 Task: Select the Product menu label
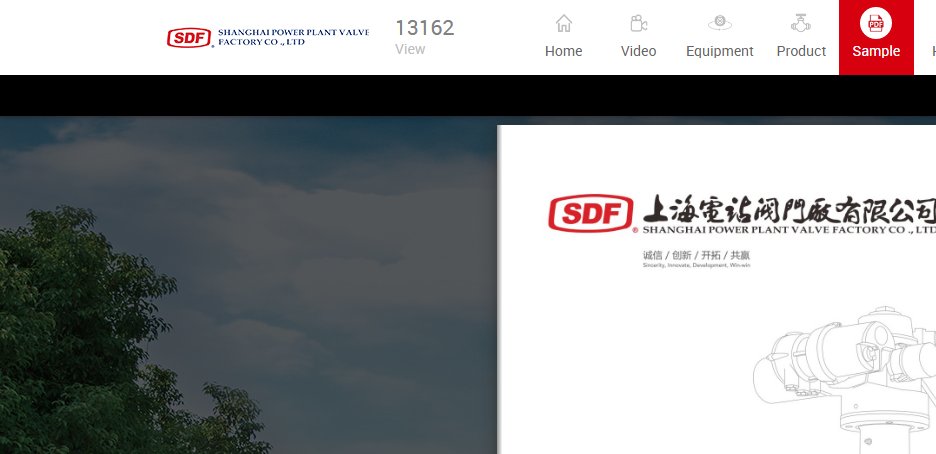(801, 51)
